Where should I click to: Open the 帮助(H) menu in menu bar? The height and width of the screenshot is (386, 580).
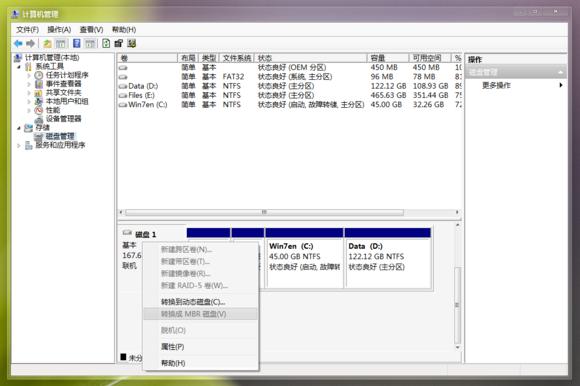124,30
